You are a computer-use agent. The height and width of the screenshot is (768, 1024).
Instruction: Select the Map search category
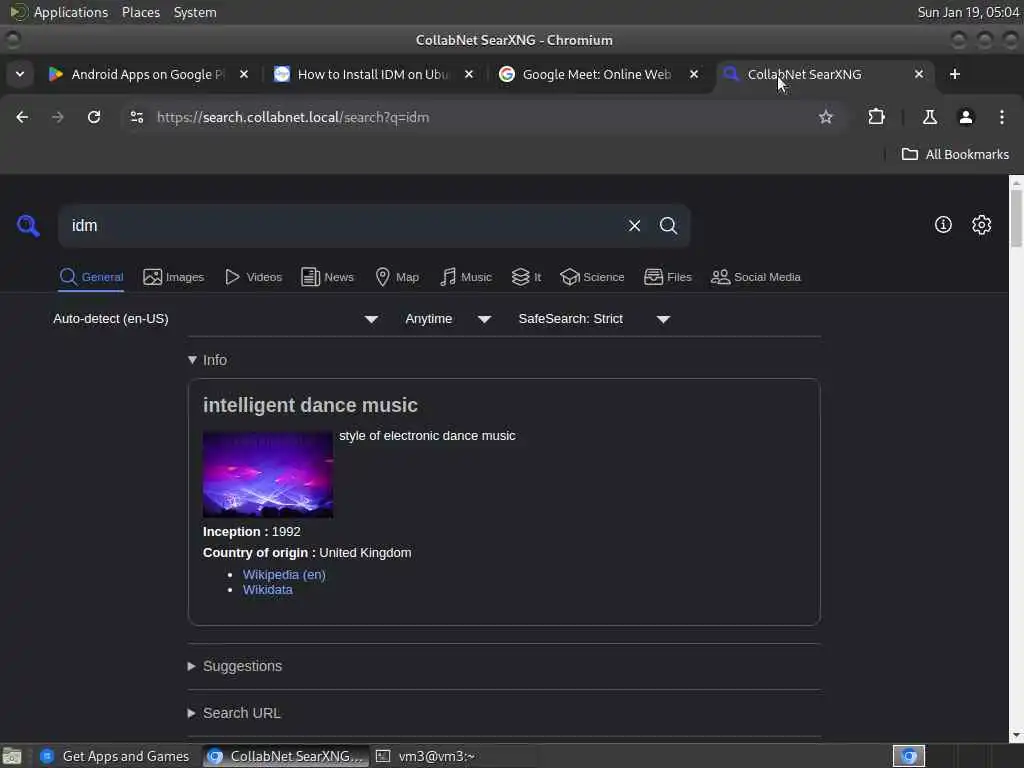pos(397,277)
